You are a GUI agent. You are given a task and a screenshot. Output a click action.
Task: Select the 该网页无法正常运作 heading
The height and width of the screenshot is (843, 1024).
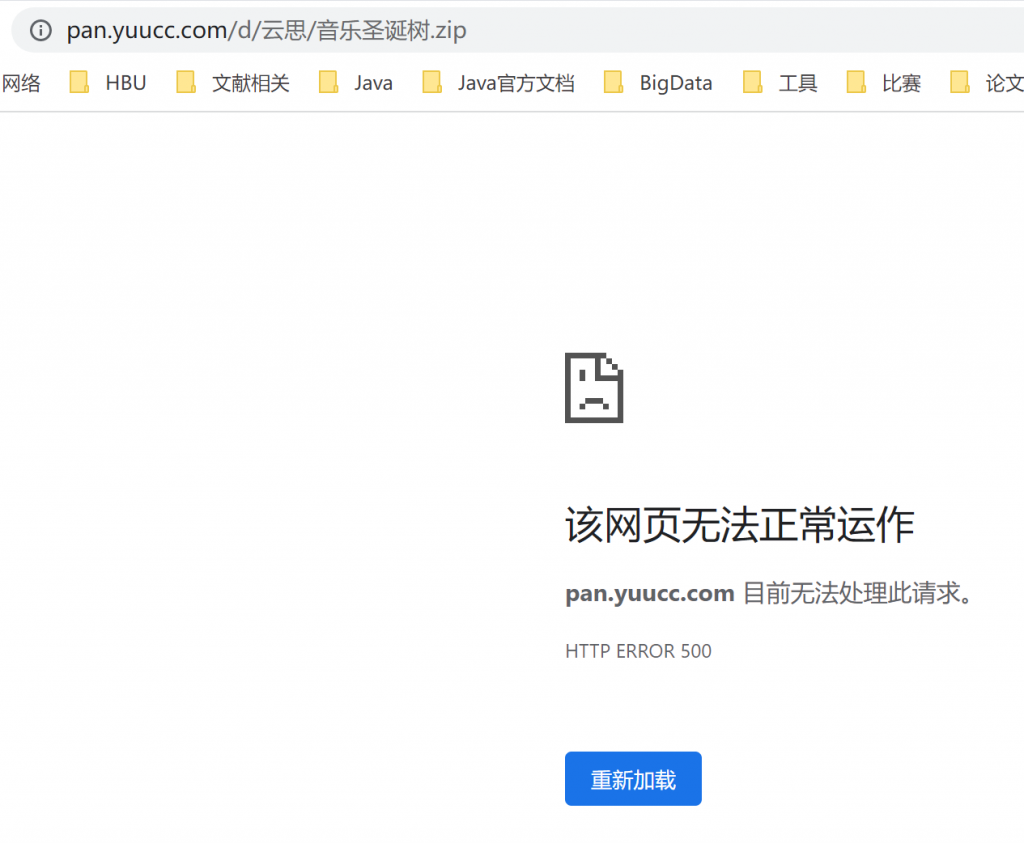(740, 524)
